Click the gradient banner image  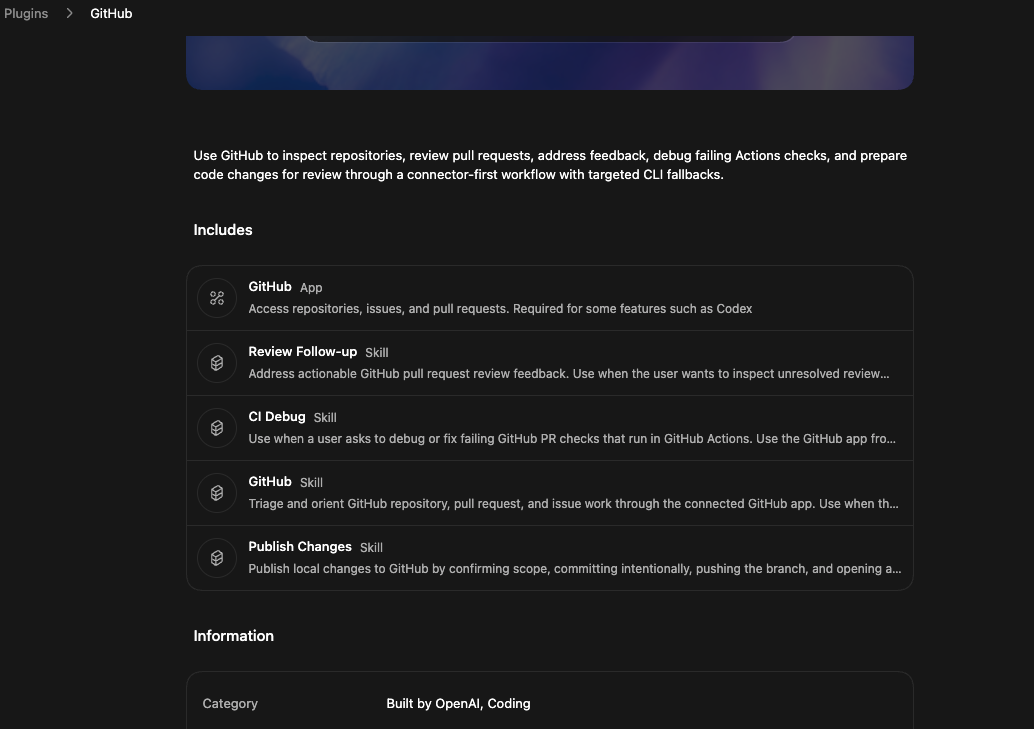[x=550, y=63]
